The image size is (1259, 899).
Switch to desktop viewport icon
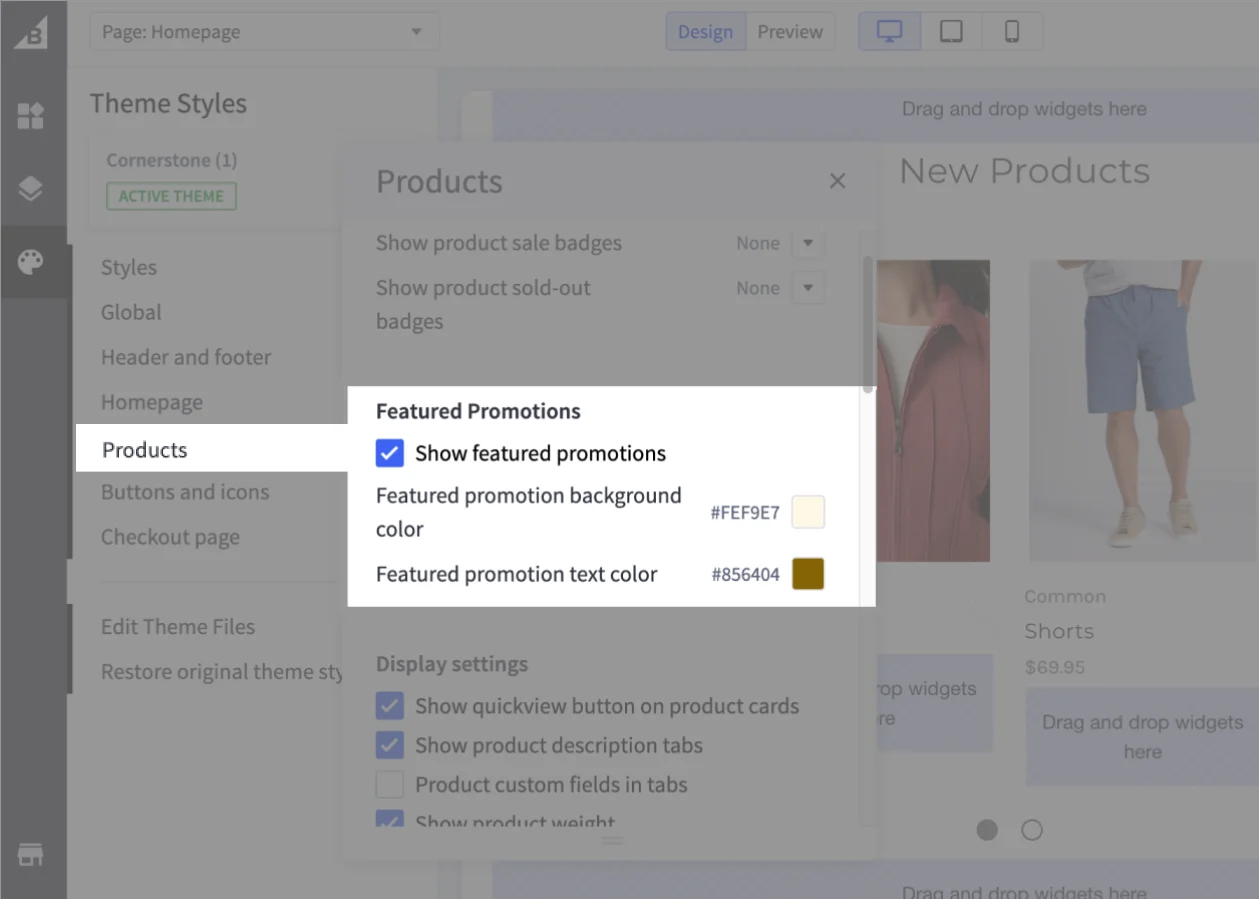click(x=889, y=32)
